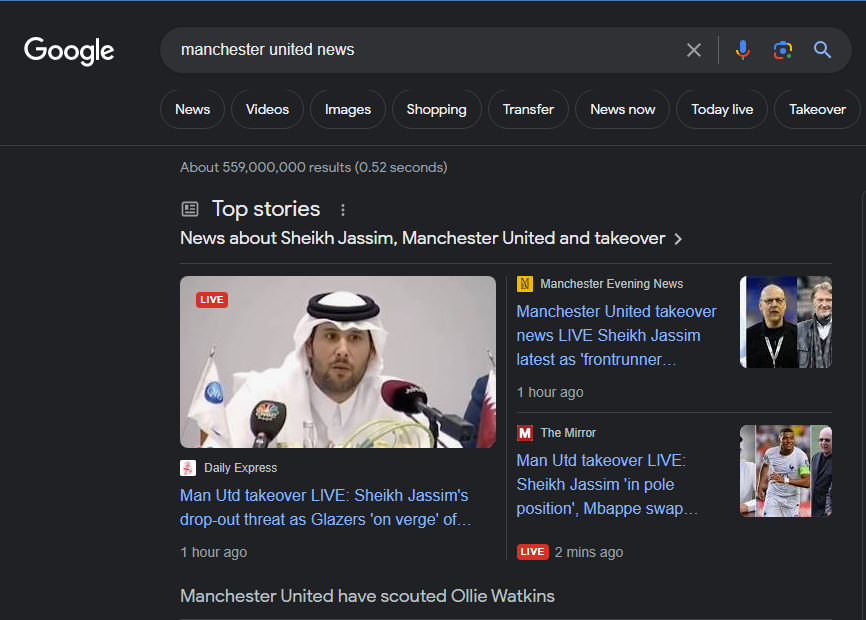Click in the search field text
Screen dimensions: 866x620
click(x=267, y=50)
